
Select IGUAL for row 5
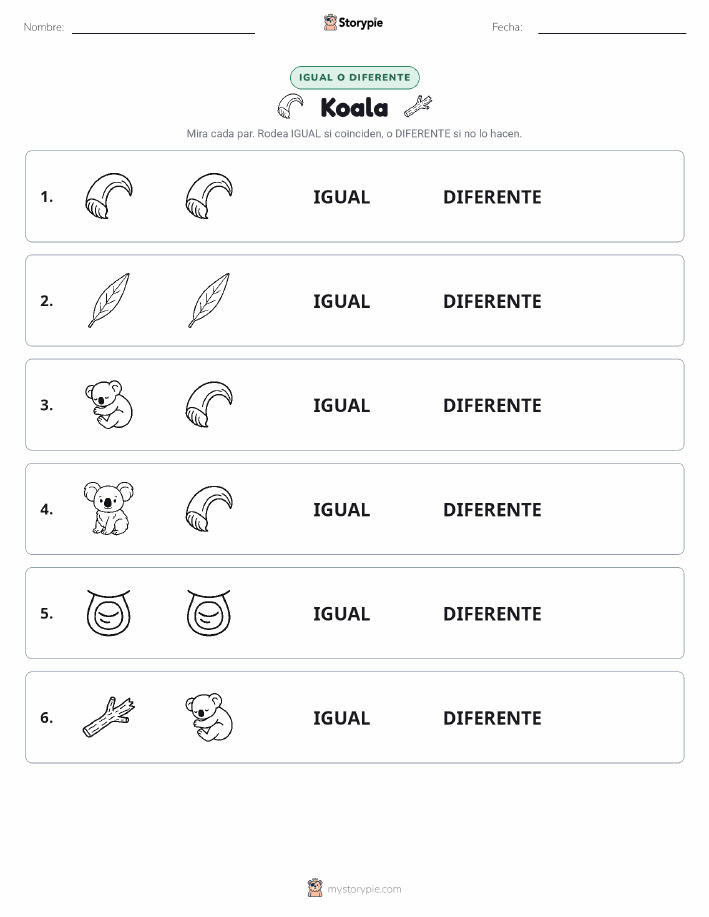coord(342,613)
